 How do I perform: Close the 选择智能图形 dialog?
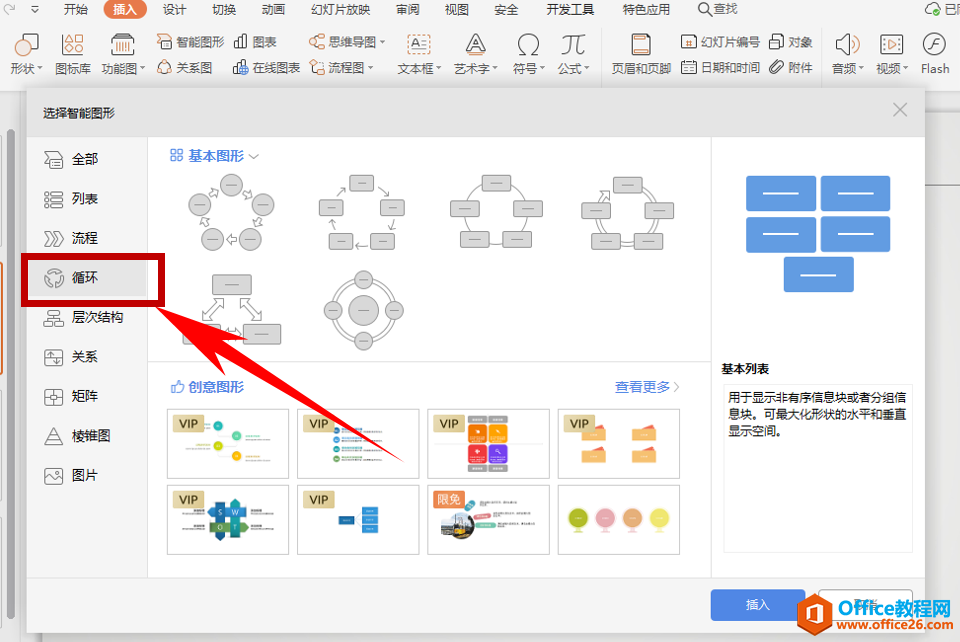click(x=899, y=110)
